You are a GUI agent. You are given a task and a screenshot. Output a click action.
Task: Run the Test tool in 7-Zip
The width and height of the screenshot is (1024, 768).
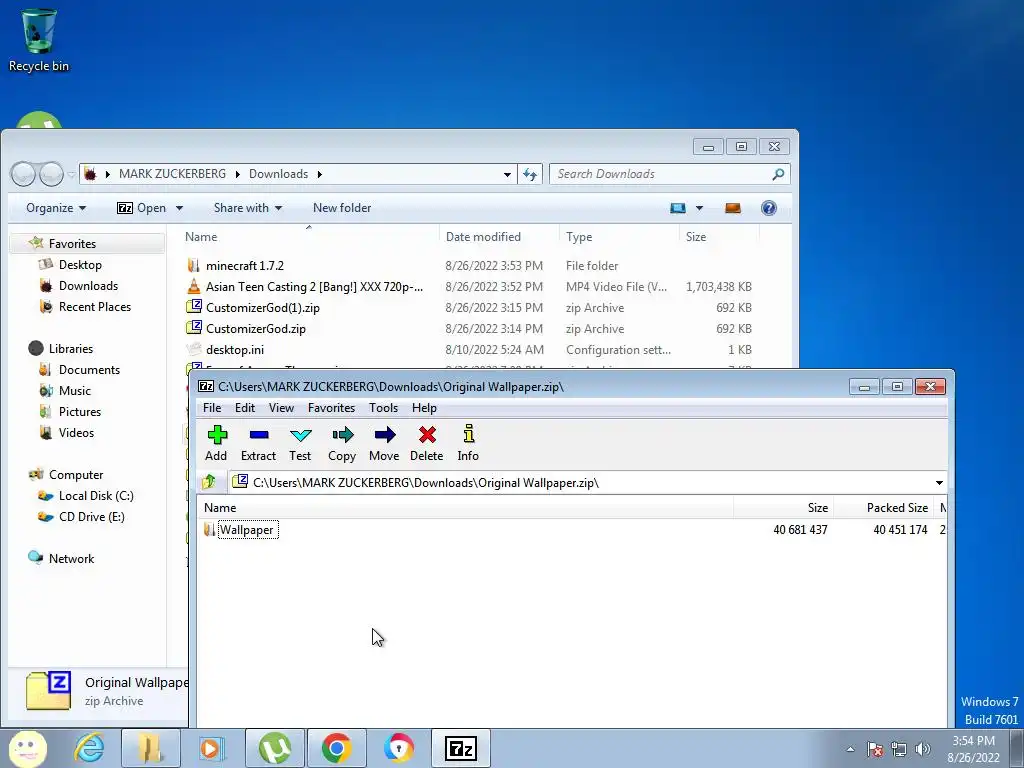coord(300,443)
